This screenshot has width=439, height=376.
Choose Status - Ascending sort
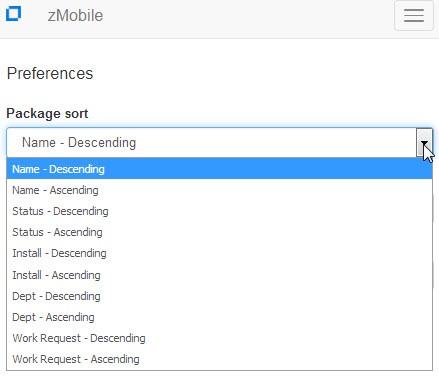pyautogui.click(x=219, y=232)
